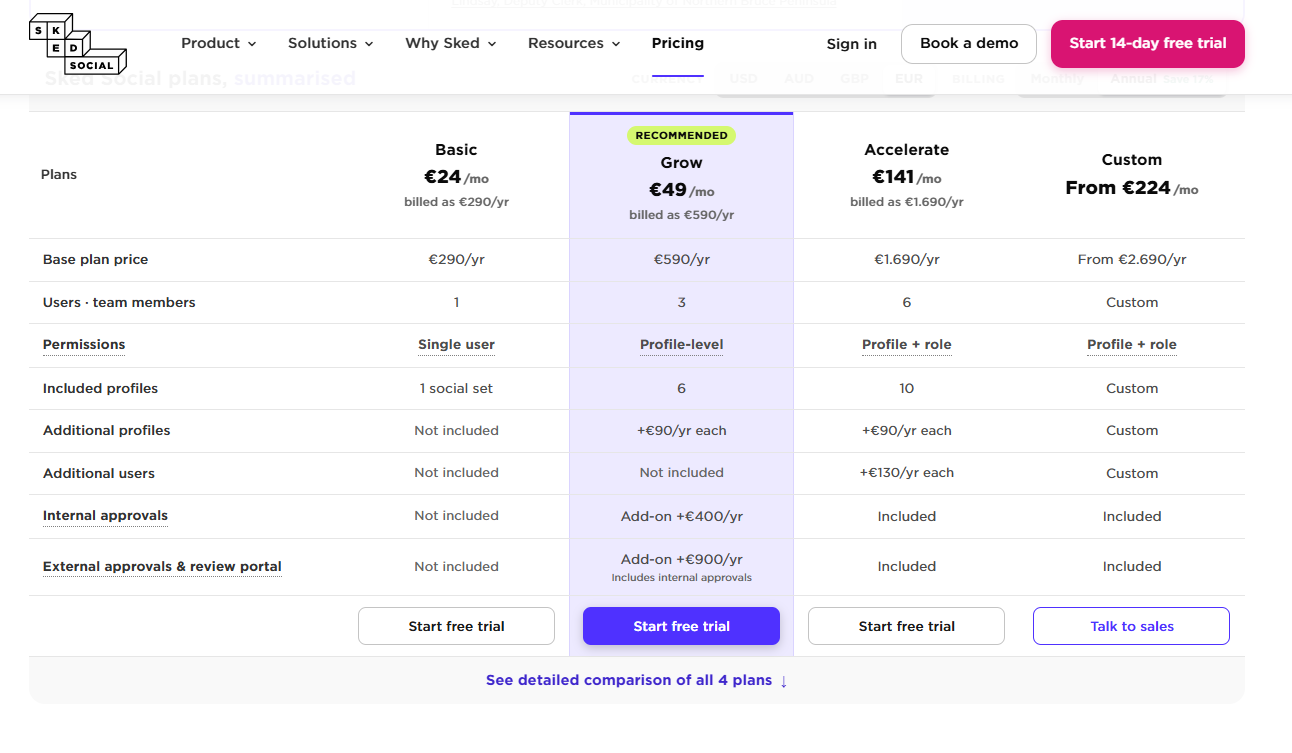Click the Book a demo button
1292x753 pixels.
click(x=969, y=44)
